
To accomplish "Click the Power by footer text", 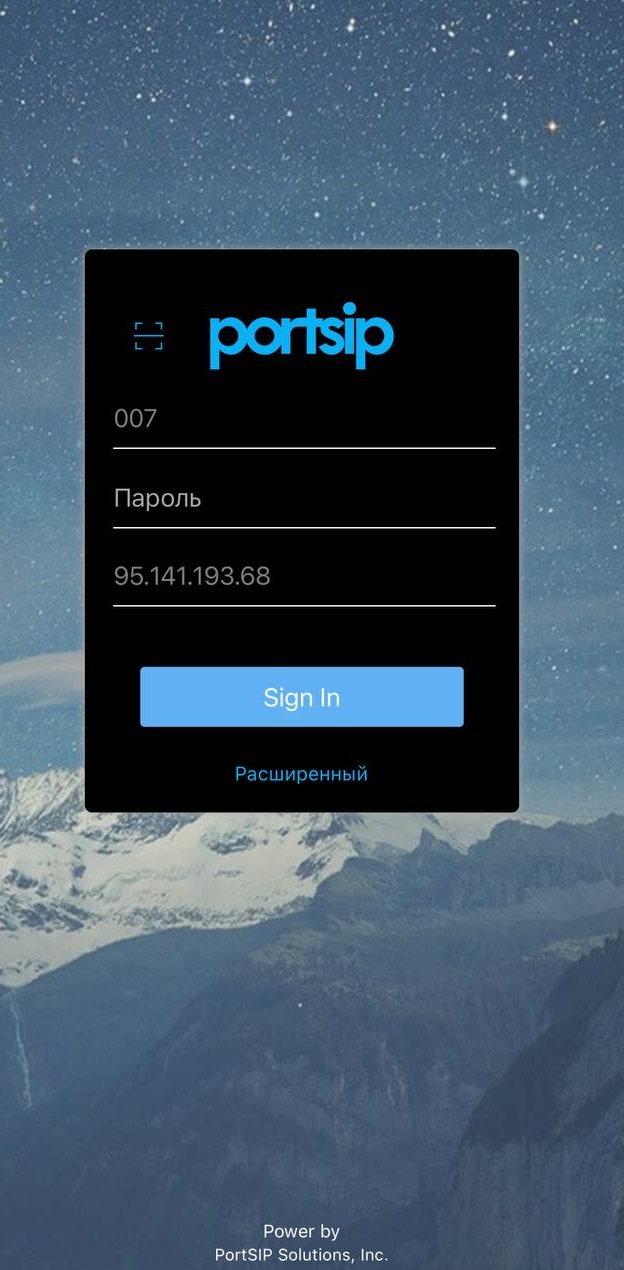I will [x=301, y=1231].
